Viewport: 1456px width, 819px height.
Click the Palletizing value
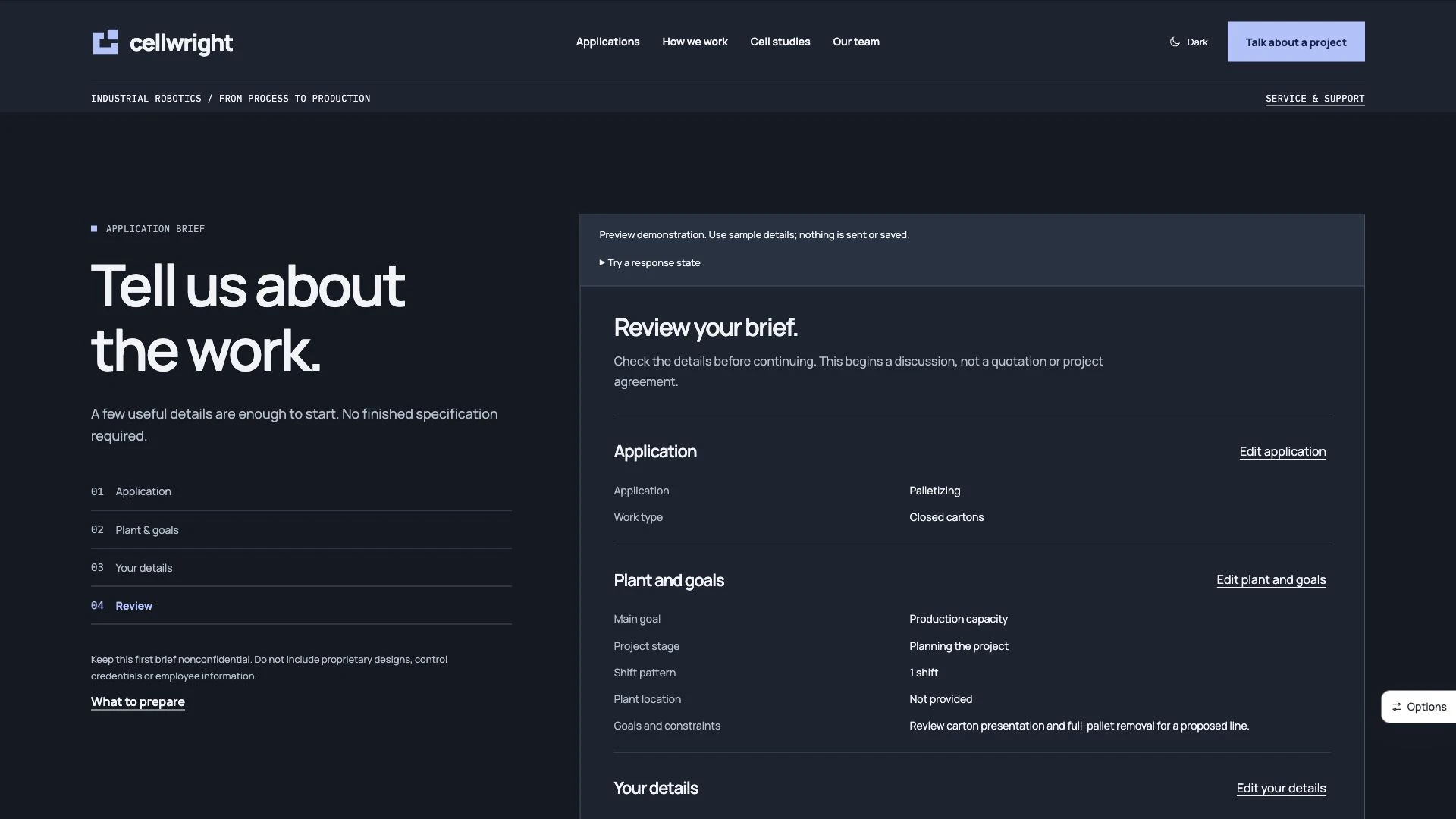934,491
